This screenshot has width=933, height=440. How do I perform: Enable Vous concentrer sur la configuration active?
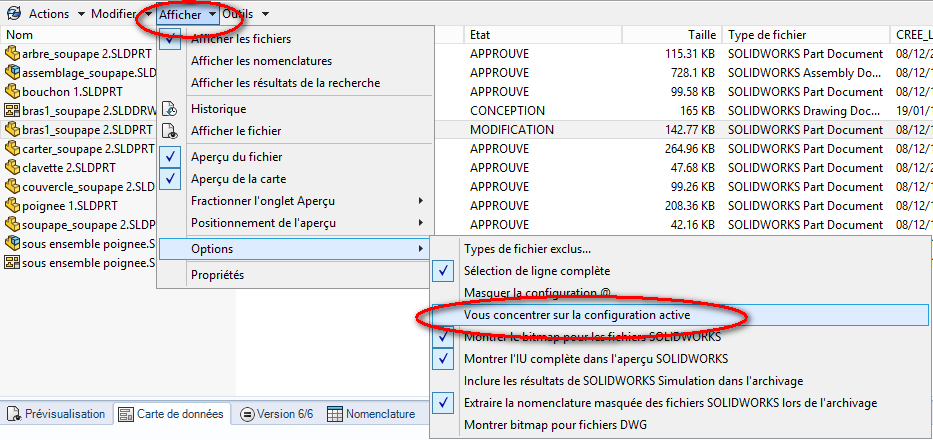click(679, 315)
